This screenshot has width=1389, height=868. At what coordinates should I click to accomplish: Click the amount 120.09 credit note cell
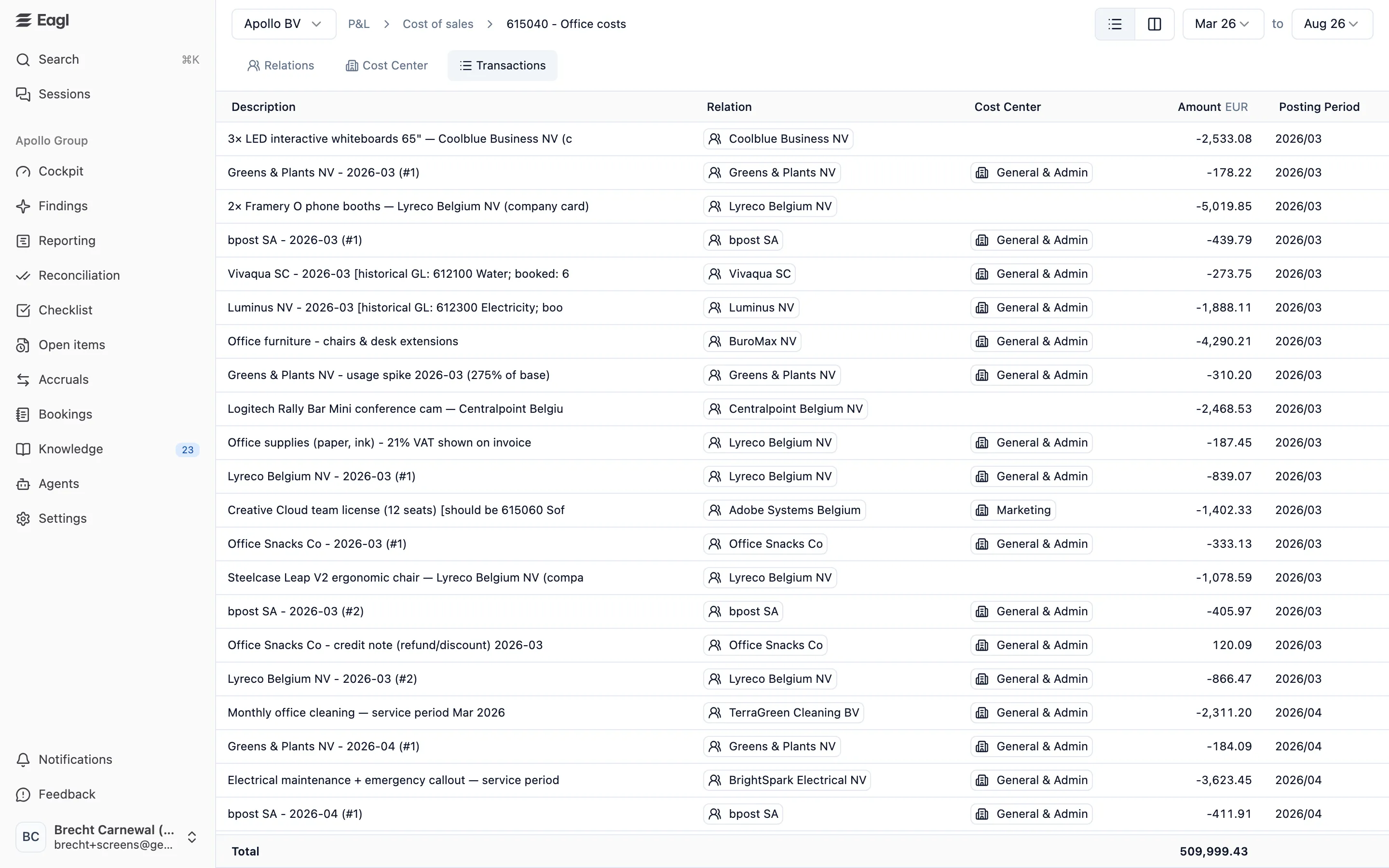(1232, 645)
